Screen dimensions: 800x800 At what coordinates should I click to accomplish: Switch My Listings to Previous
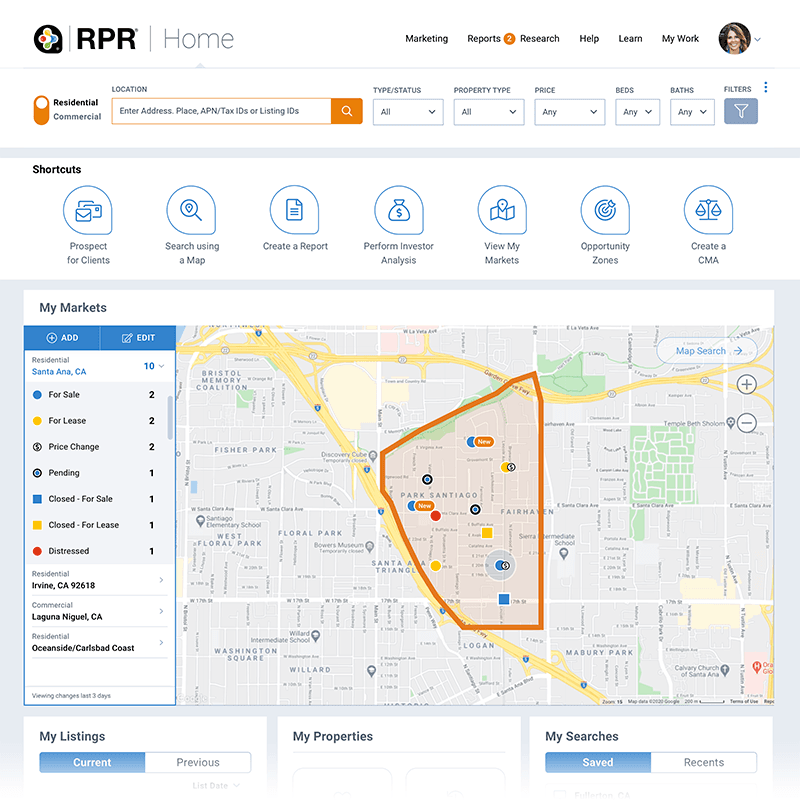pos(198,762)
